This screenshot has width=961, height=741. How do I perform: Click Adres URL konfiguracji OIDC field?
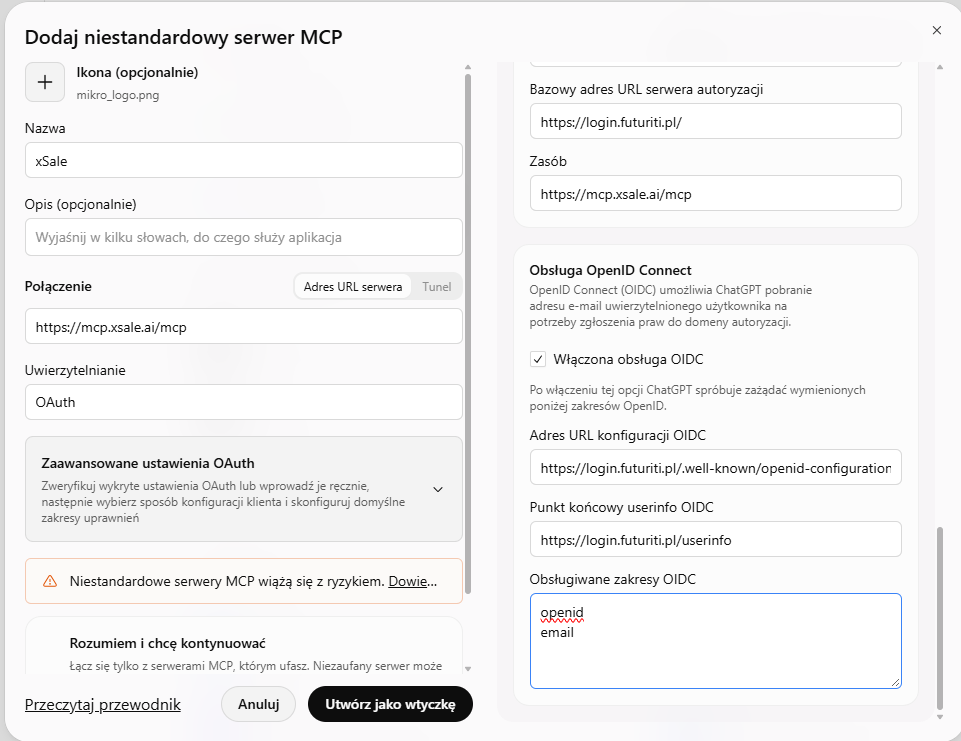click(x=715, y=468)
